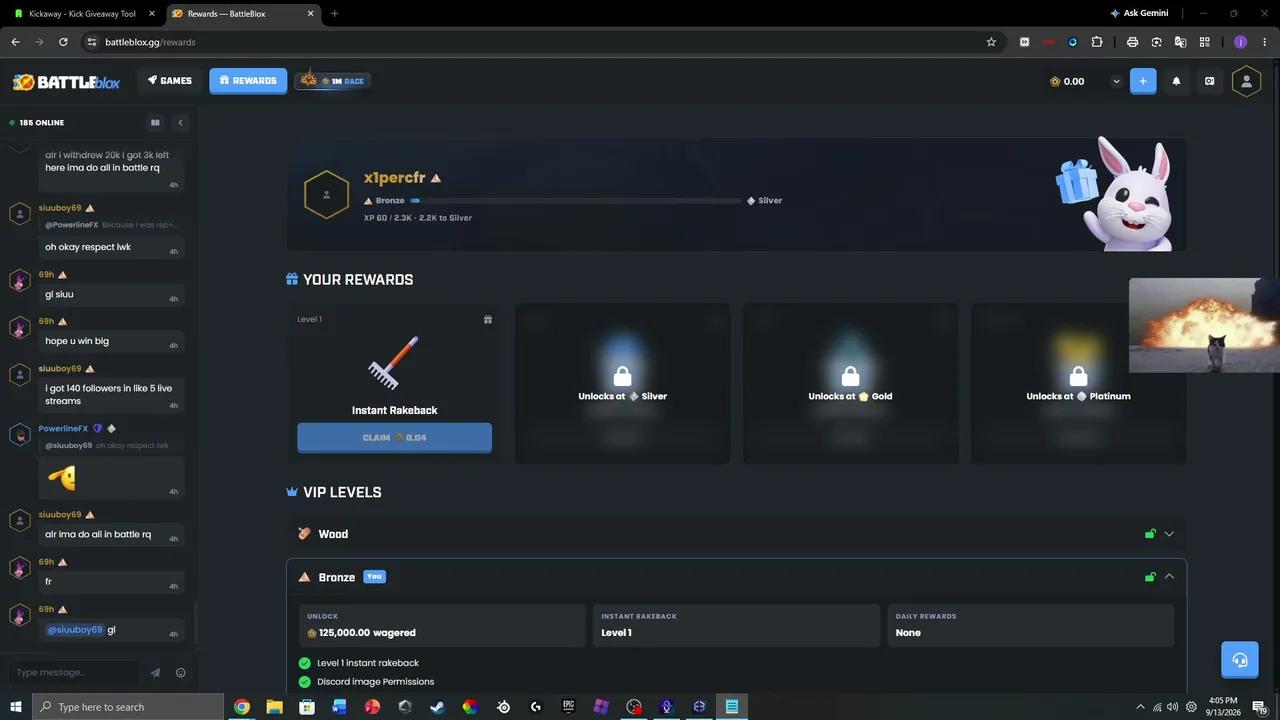This screenshot has height=720, width=1280.
Task: Click the green unlock icon on the Wood row
Action: coord(1150,534)
